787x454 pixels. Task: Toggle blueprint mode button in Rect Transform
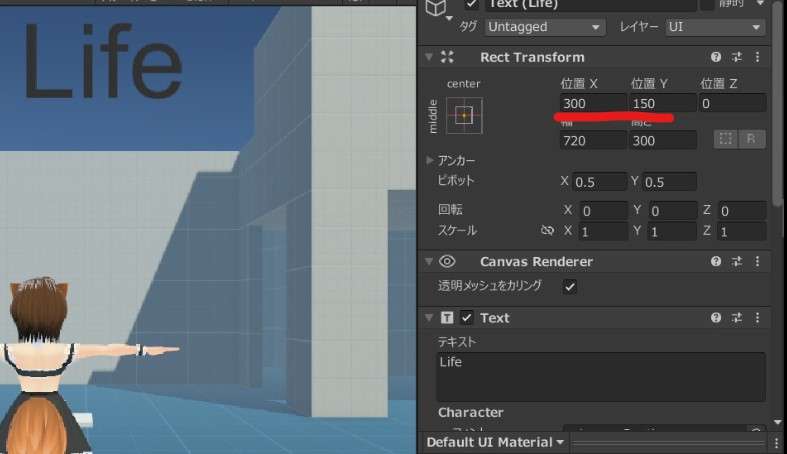726,139
